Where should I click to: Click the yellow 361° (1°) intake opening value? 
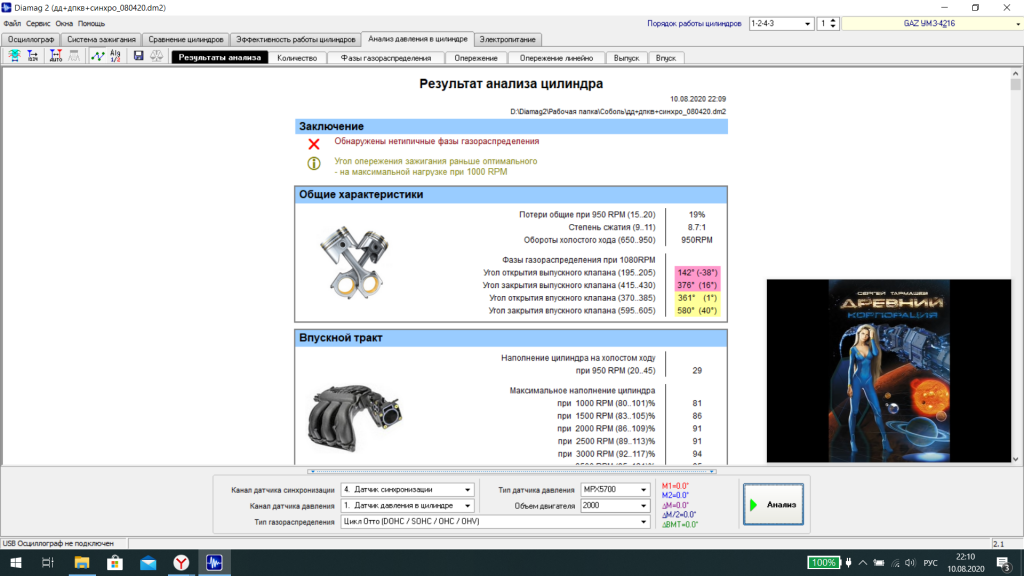tap(697, 298)
